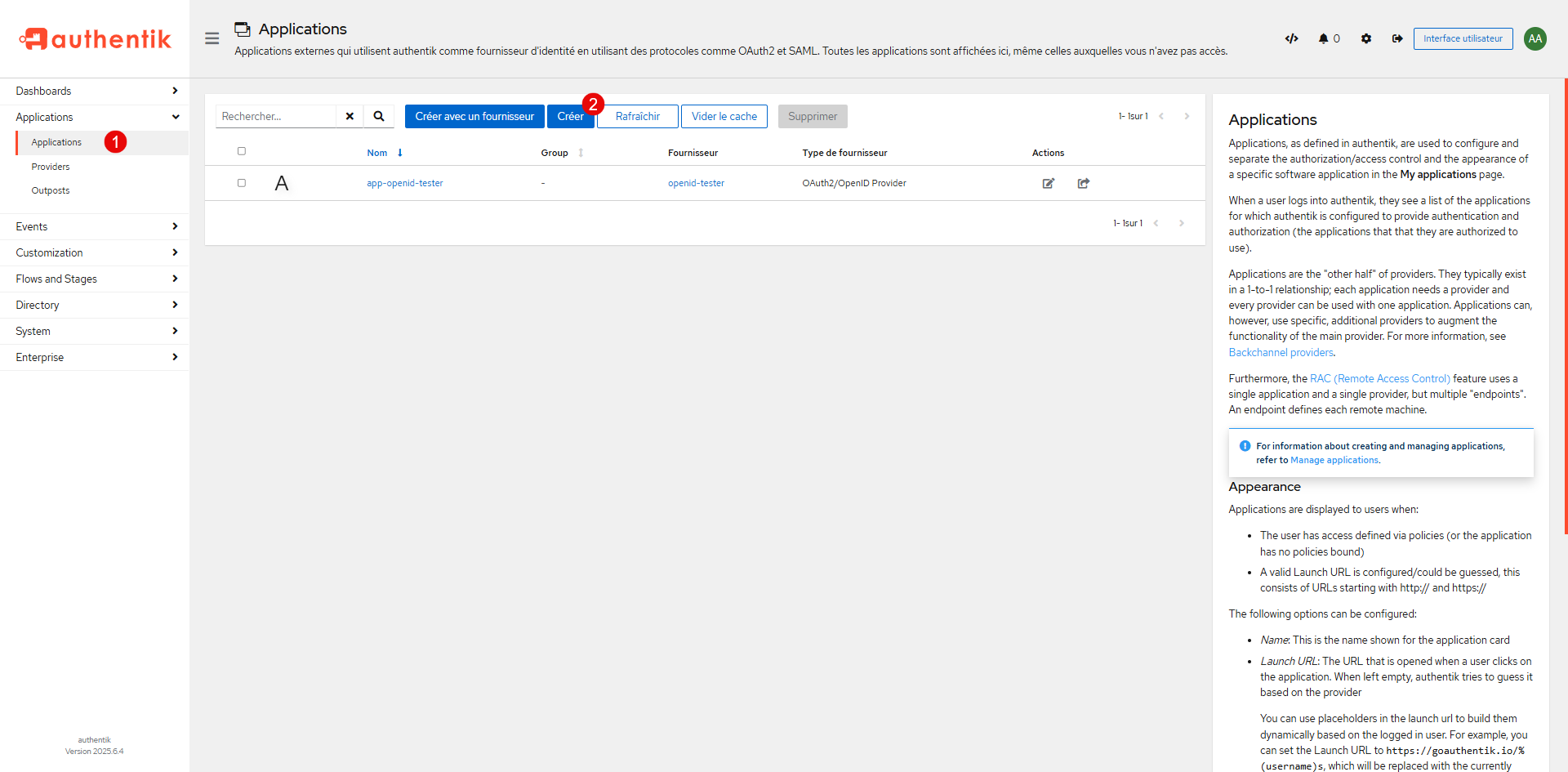1568x772 pixels.
Task: Open the API browser code icon
Action: 1291,38
